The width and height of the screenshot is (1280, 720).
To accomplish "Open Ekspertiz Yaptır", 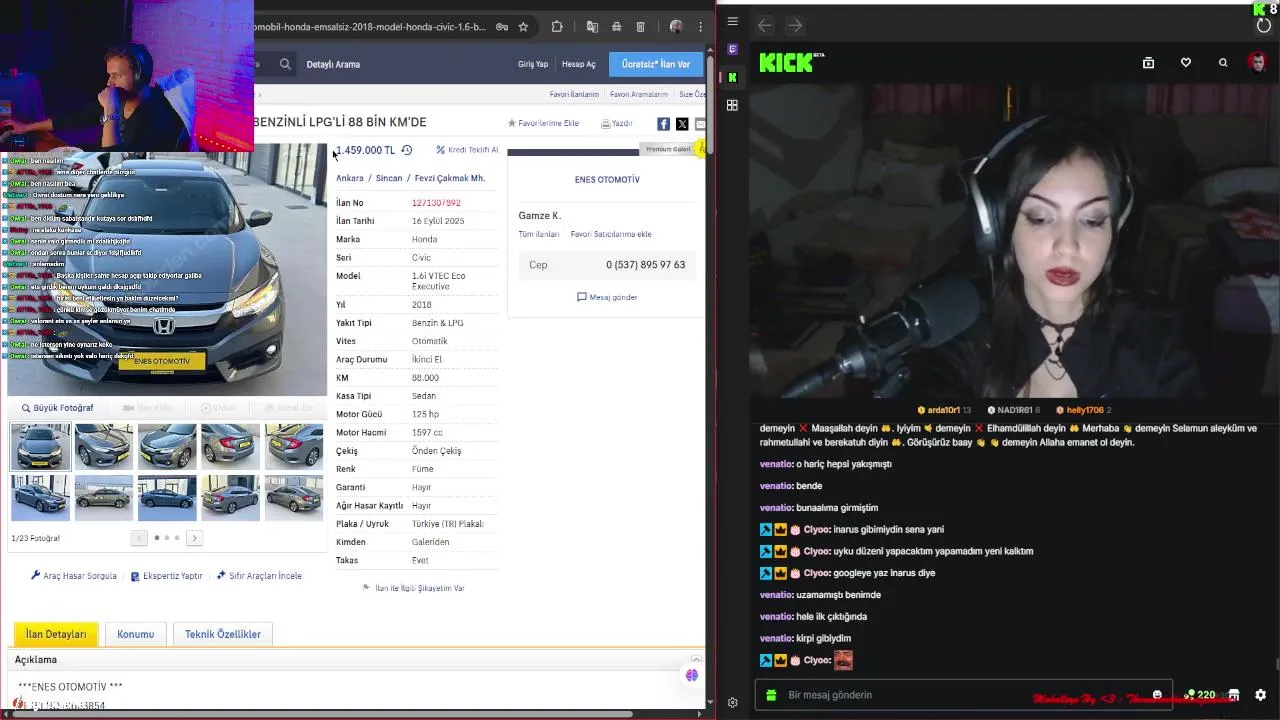I will click(x=167, y=576).
